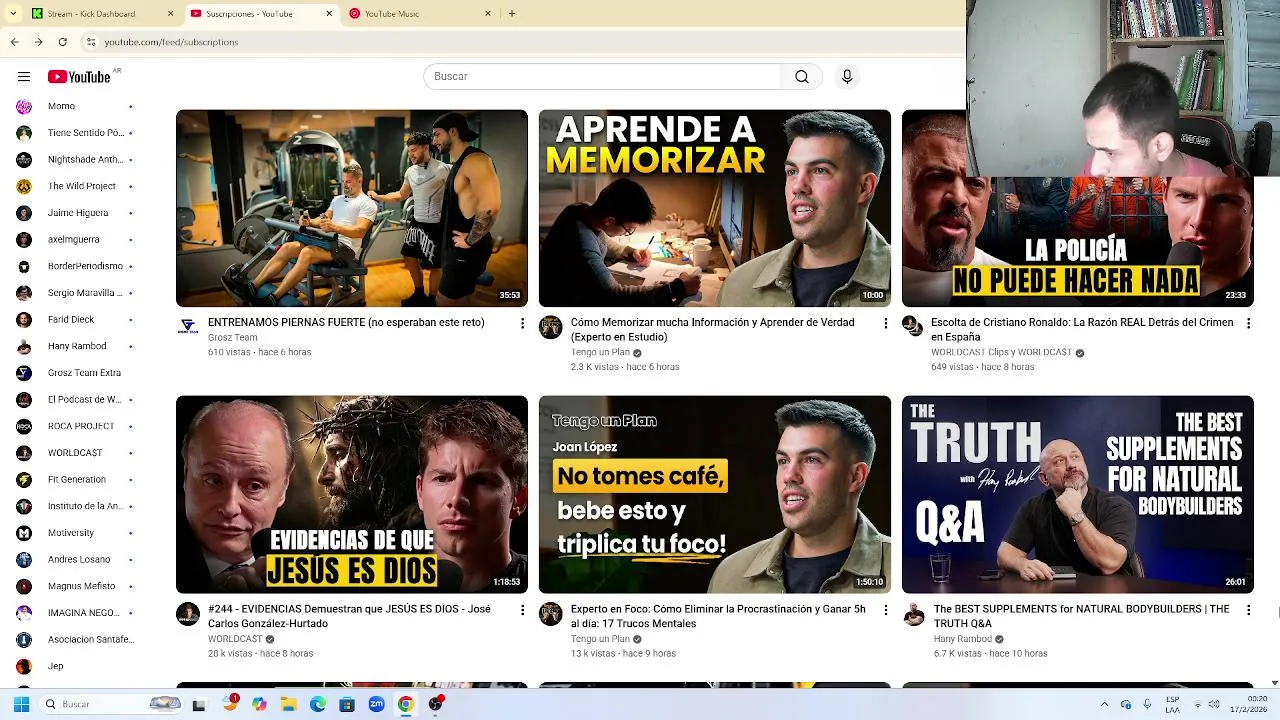
Task: Open Instituto de la An... subscription
Action: point(75,506)
